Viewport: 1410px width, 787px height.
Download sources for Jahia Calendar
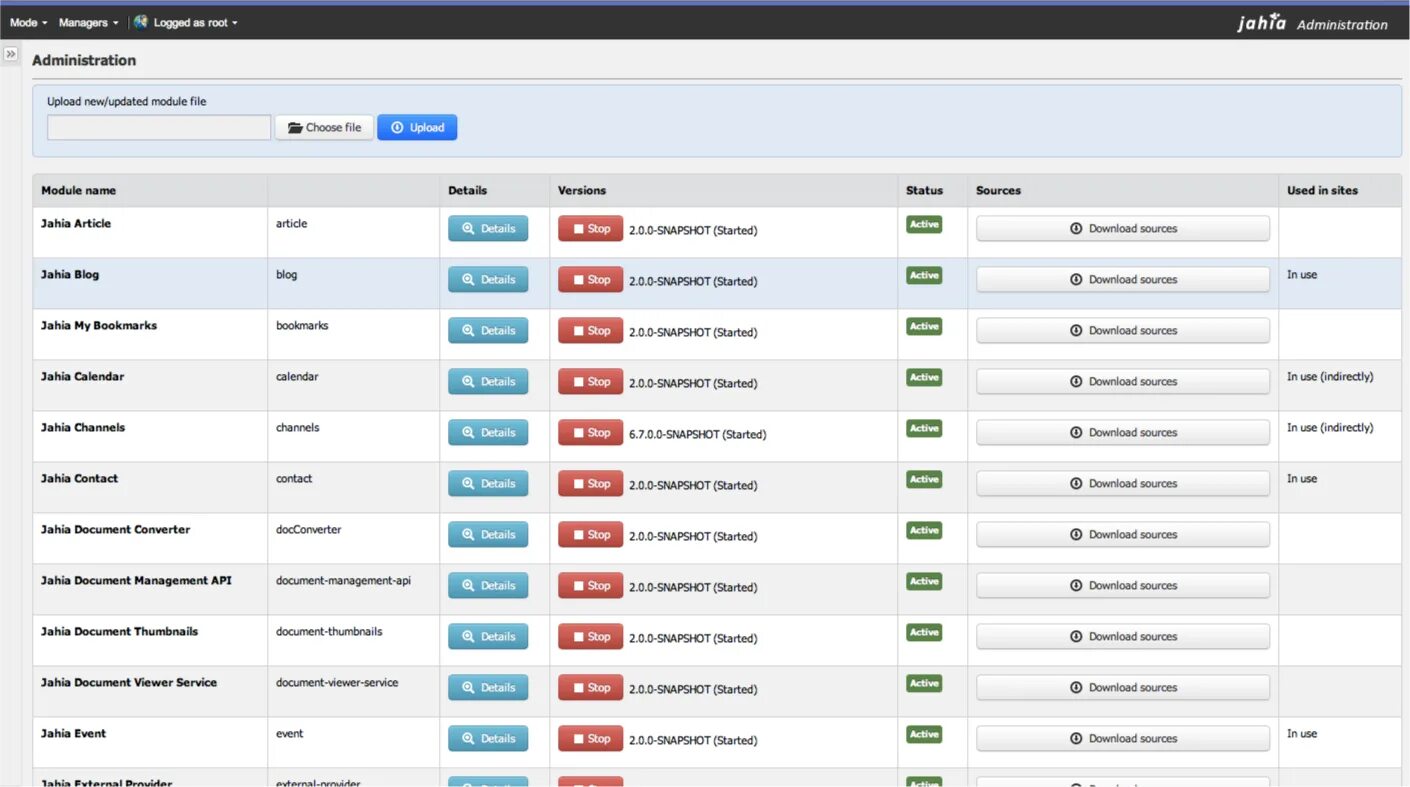tap(1123, 381)
